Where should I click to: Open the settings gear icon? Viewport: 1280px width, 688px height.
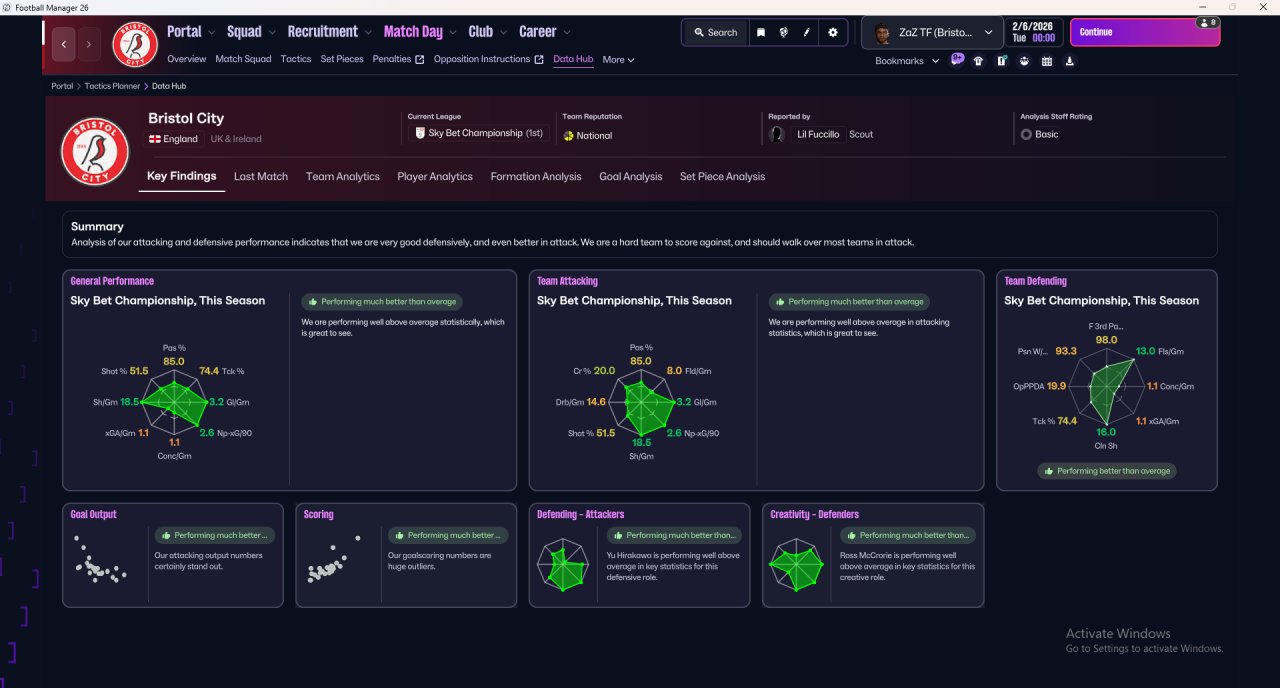click(x=833, y=32)
